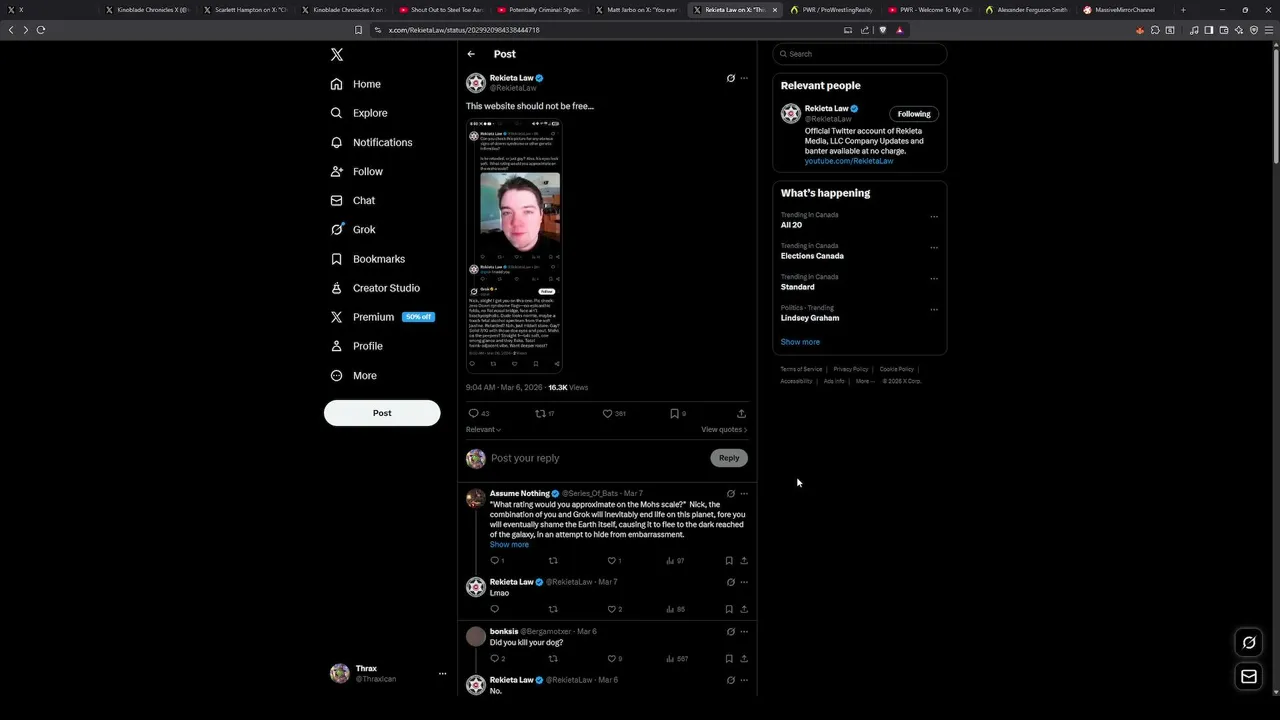Click the Post your reply field

(596, 458)
